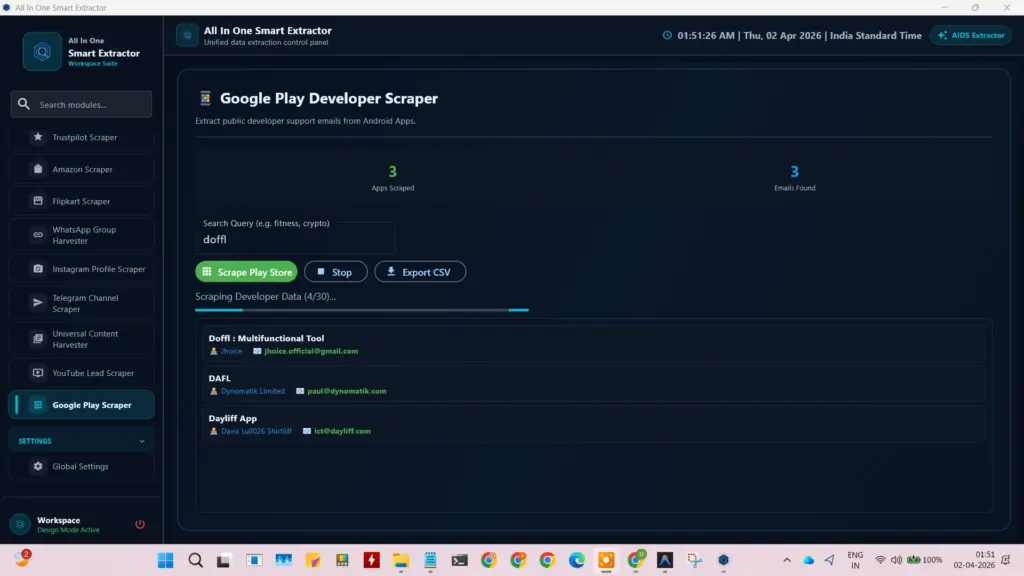The height and width of the screenshot is (576, 1024).
Task: Select Instagram Profile Scraper module
Action: (82, 269)
